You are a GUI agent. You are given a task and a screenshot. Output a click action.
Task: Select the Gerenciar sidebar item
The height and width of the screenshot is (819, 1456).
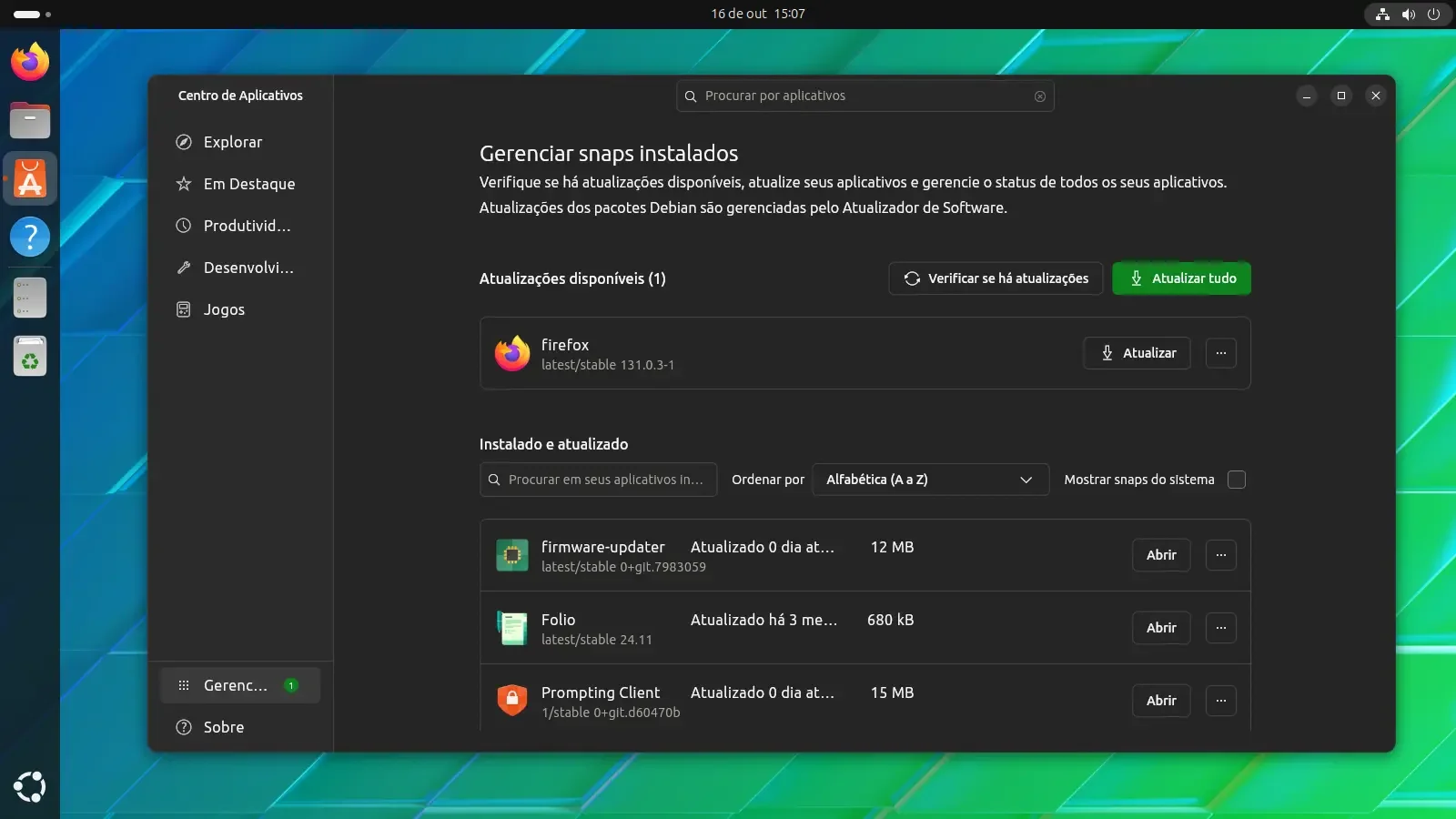point(240,685)
